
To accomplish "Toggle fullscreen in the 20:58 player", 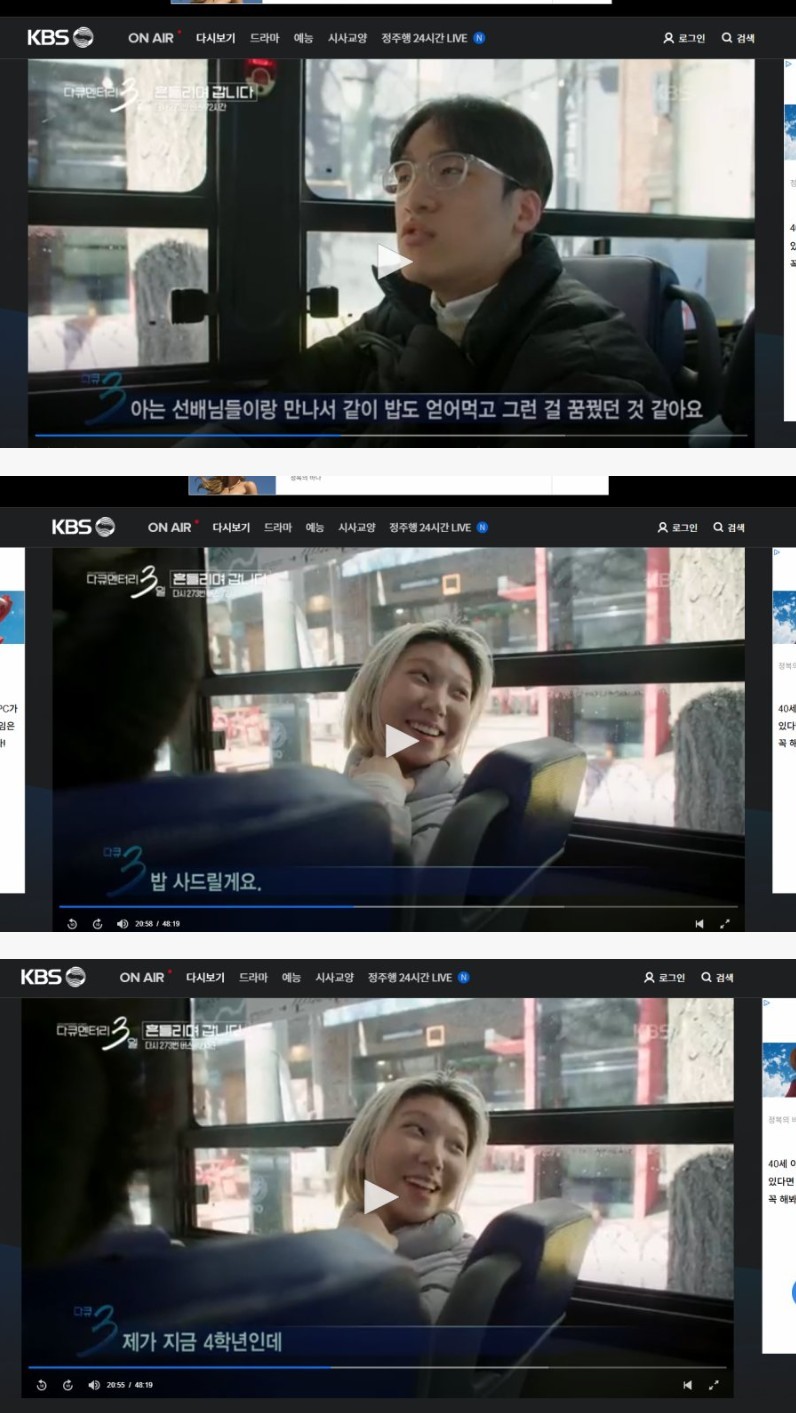I will coord(725,923).
